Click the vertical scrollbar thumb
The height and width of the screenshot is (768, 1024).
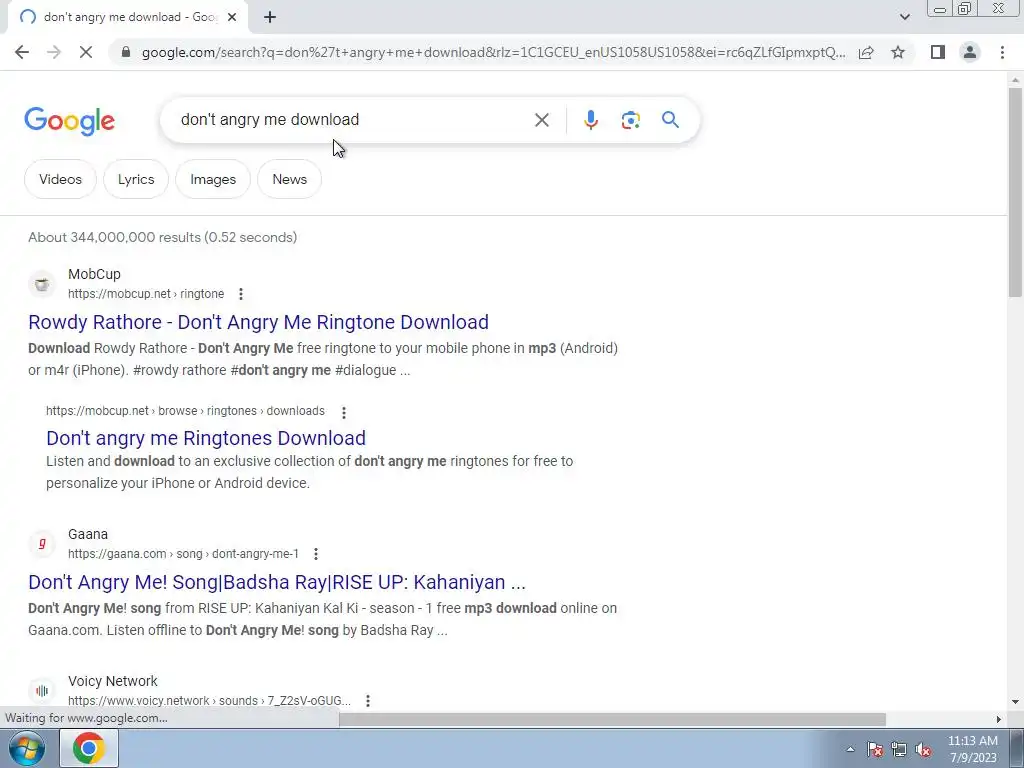tap(1015, 191)
